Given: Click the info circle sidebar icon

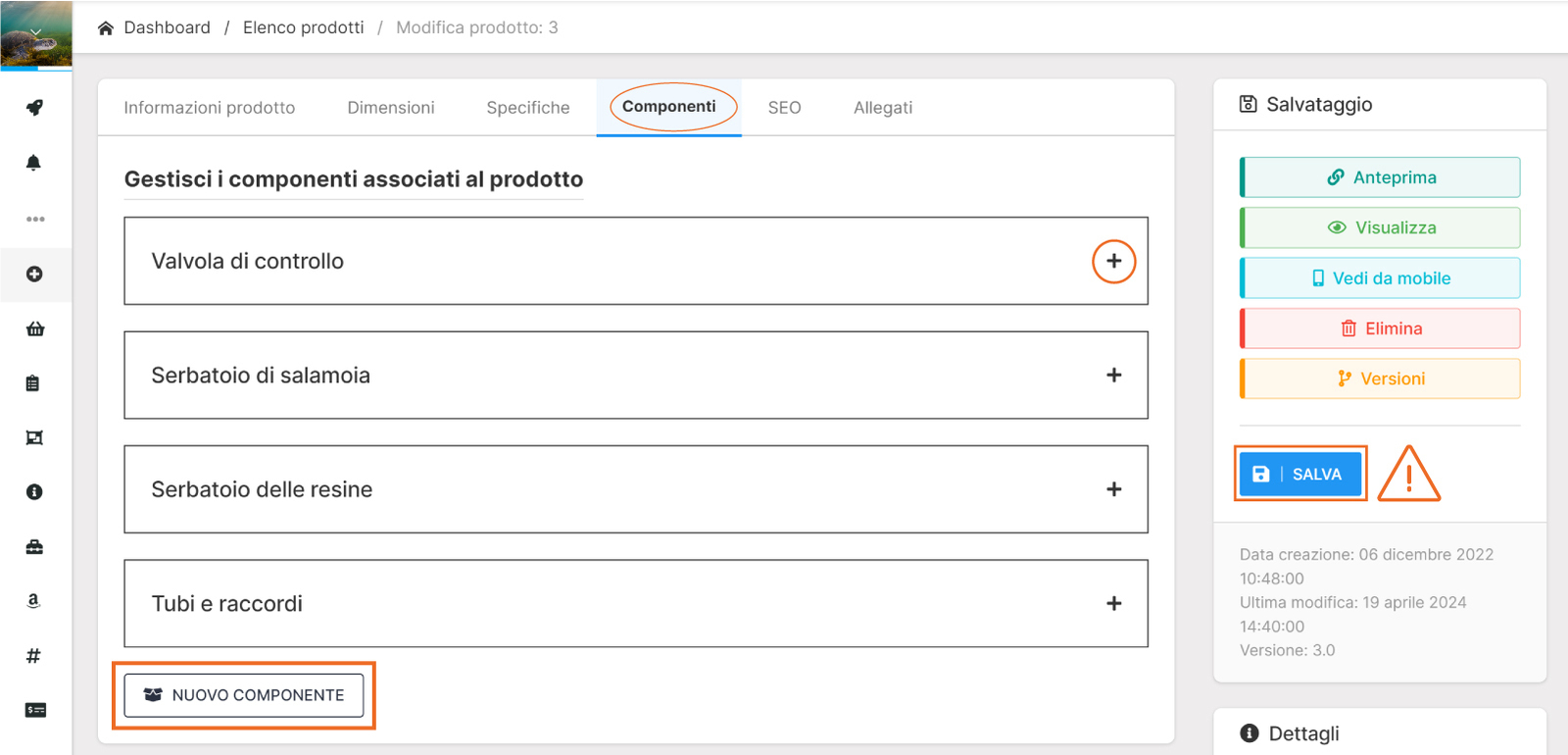Looking at the screenshot, I should (34, 492).
